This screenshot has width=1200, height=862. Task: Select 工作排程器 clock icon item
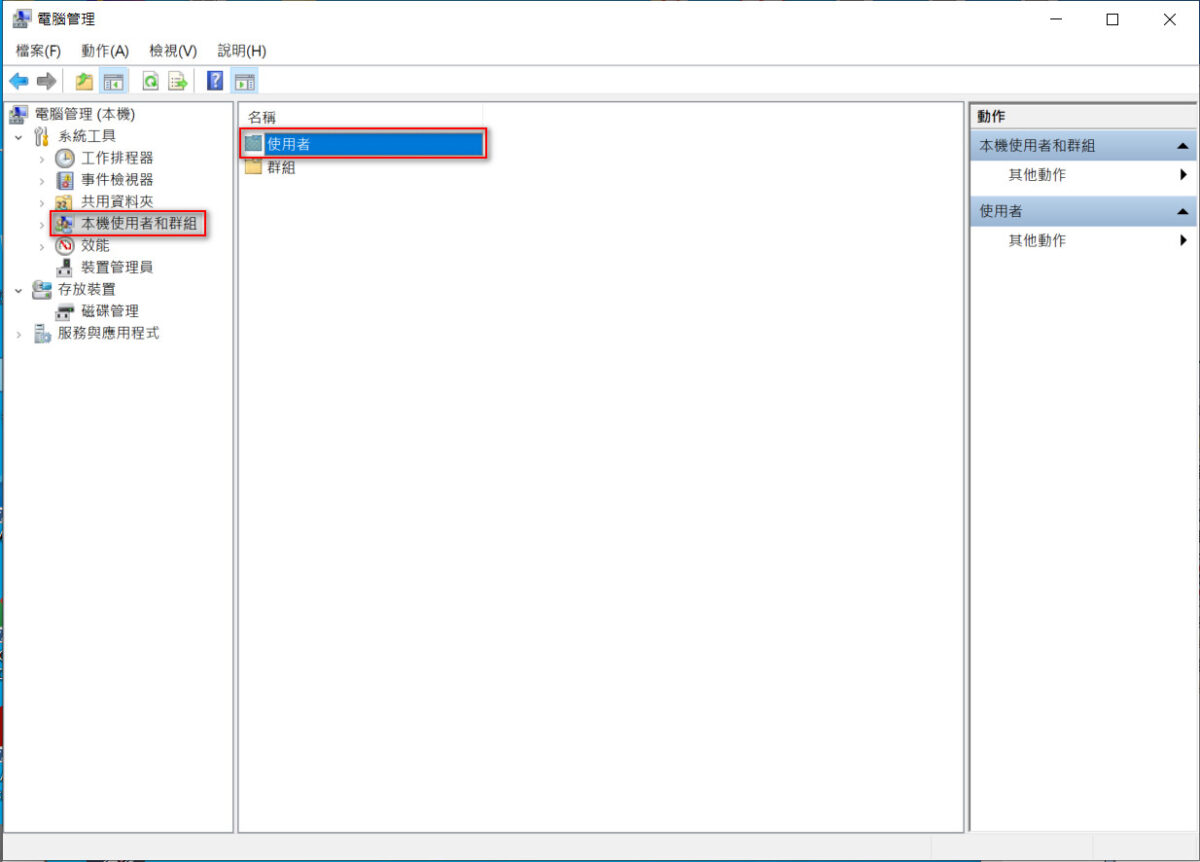click(117, 158)
